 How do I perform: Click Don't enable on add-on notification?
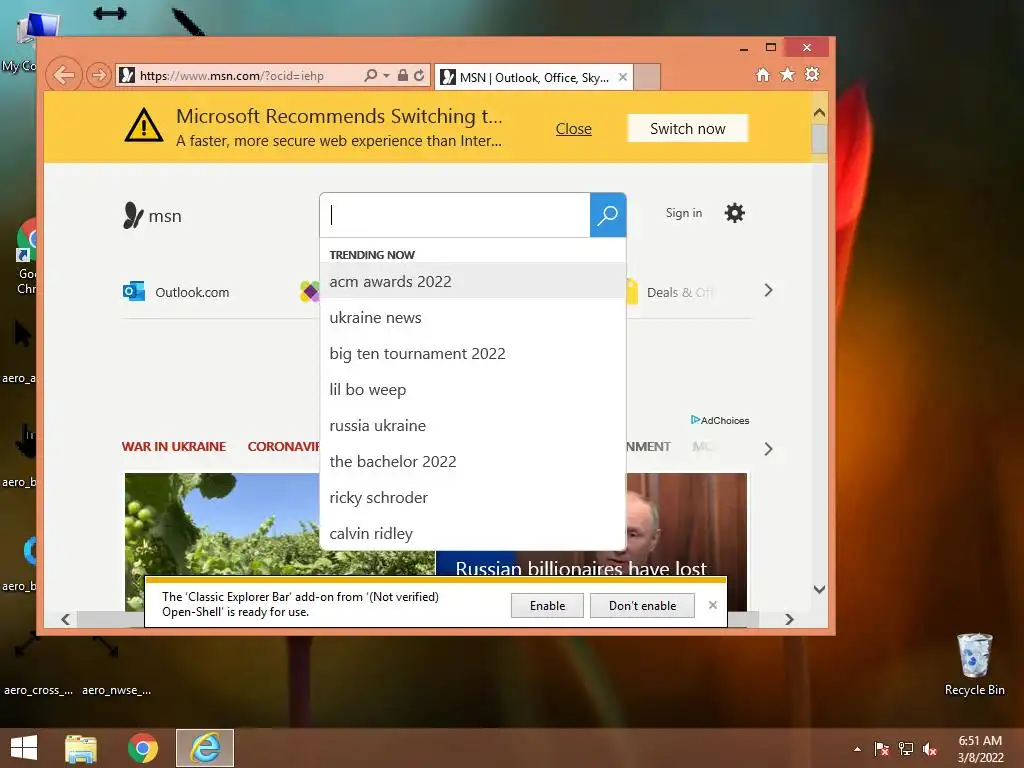coord(642,605)
